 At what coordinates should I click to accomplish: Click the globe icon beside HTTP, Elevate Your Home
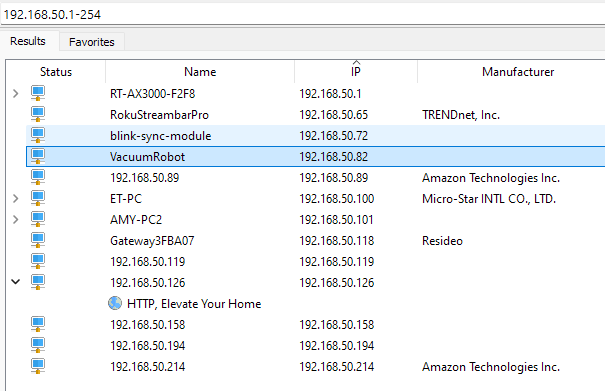[x=115, y=303]
